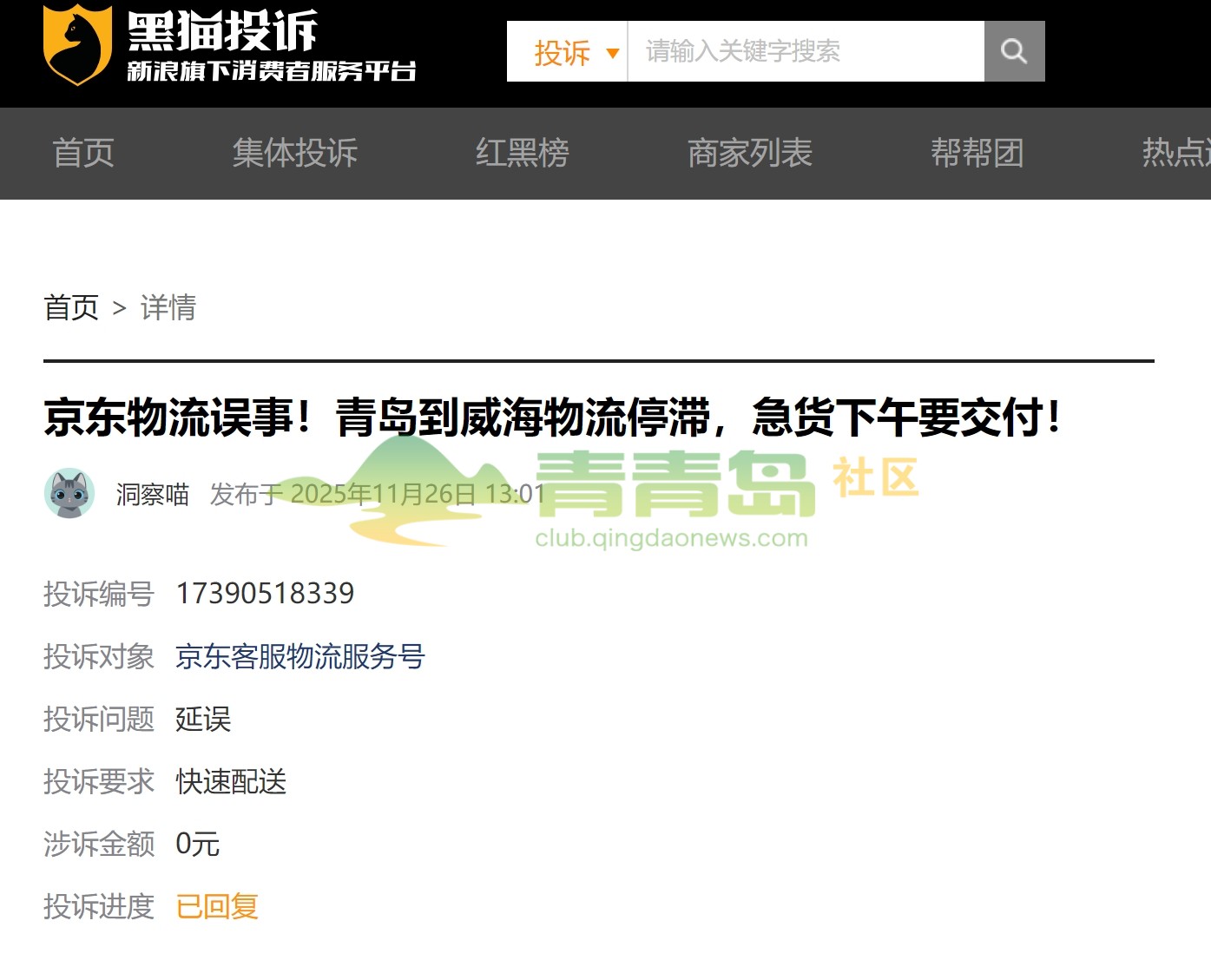Click the 已回复 complaint progress status
This screenshot has height=980, width=1211.
tap(217, 906)
